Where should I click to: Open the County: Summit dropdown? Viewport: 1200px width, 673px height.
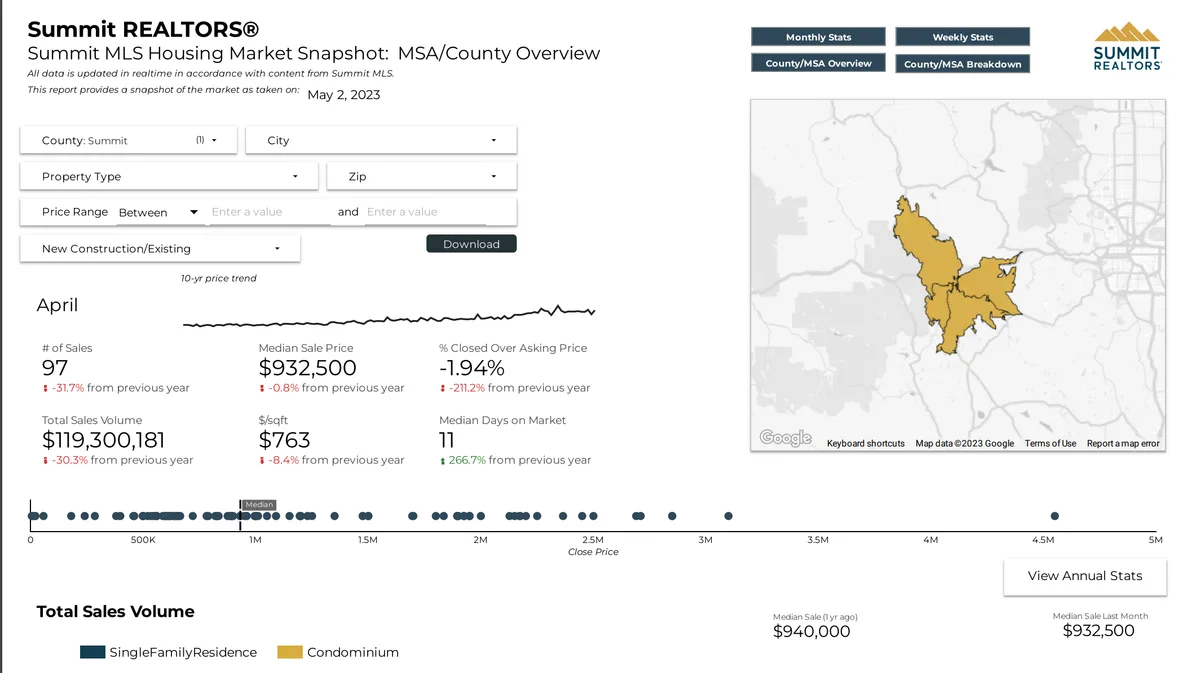[128, 140]
